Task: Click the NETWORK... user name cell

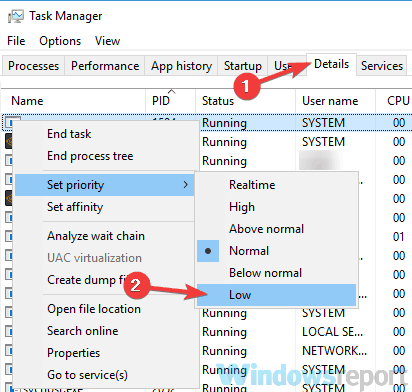Action: pyautogui.click(x=334, y=351)
